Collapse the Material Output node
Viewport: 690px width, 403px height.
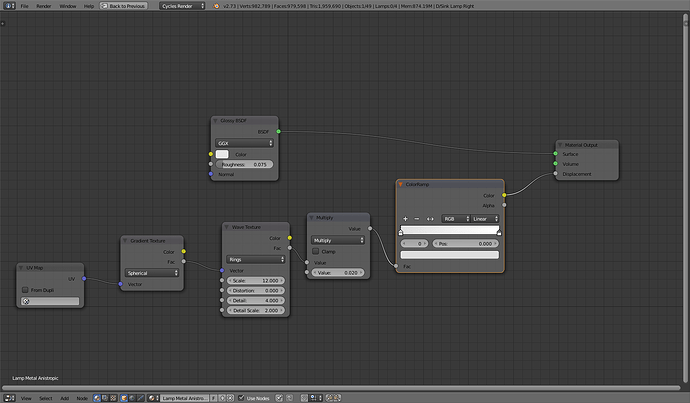(560, 145)
